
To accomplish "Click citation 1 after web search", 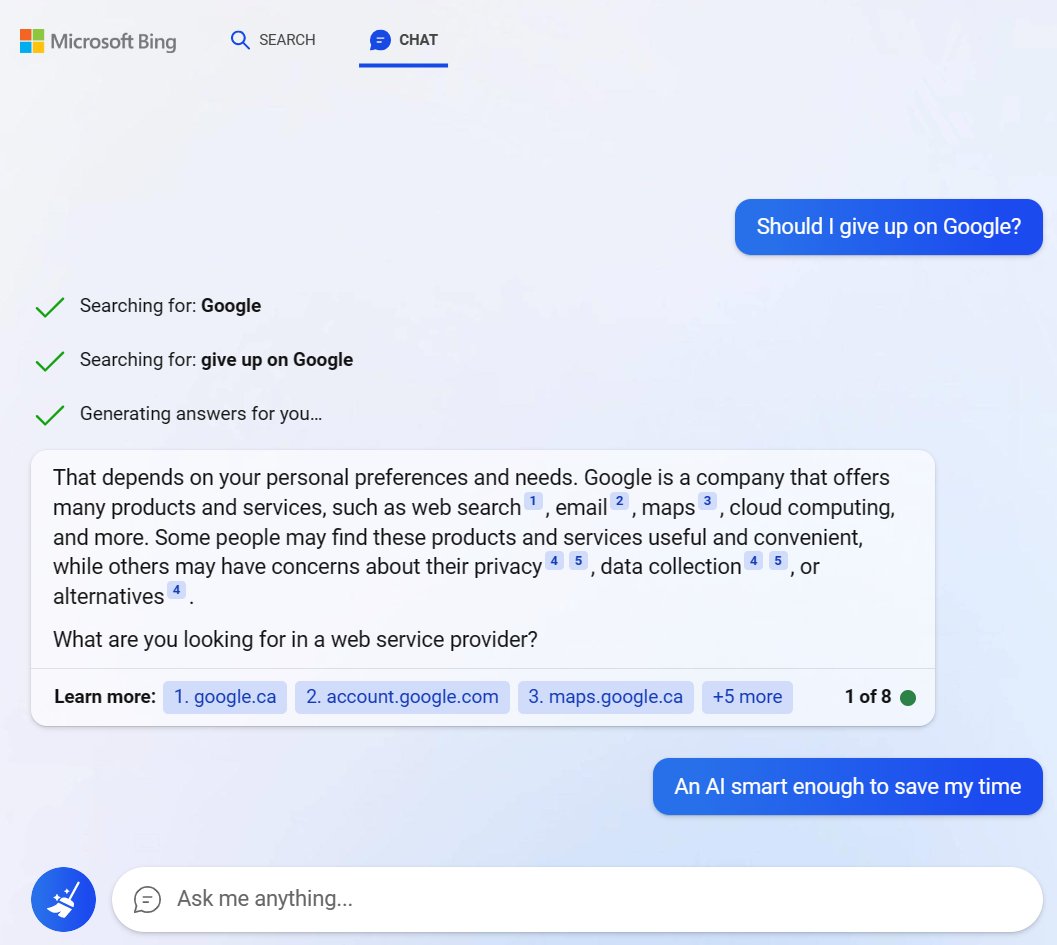I will [x=533, y=501].
